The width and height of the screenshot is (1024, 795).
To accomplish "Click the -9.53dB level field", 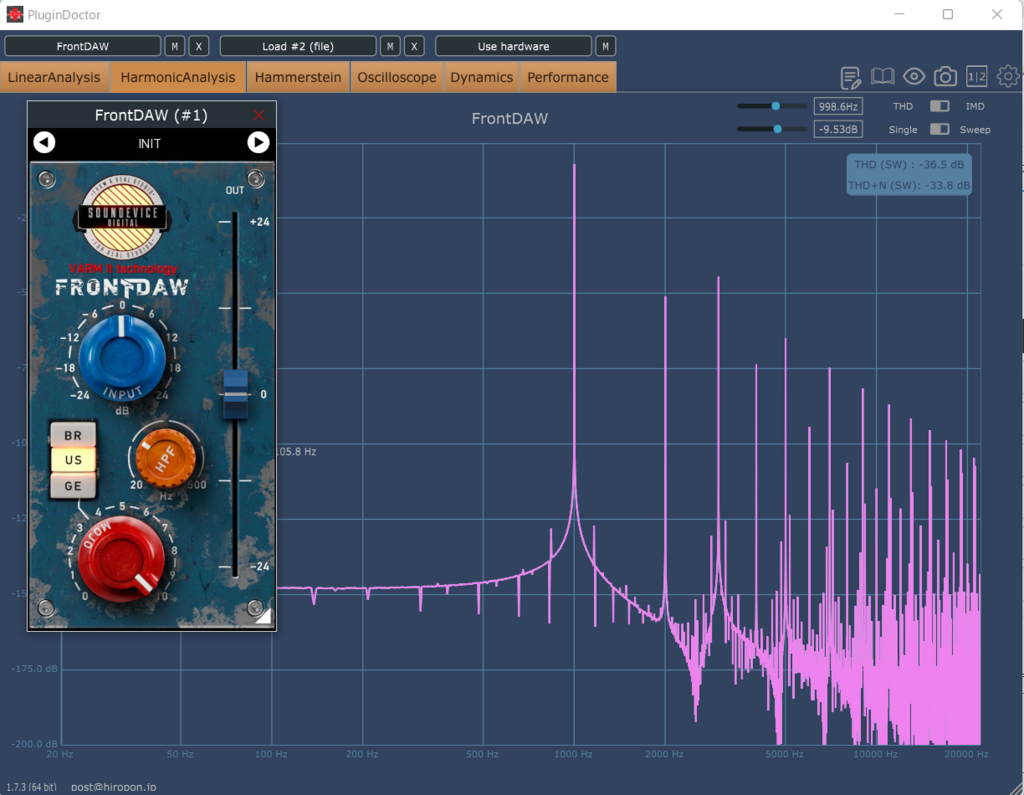I will [838, 129].
